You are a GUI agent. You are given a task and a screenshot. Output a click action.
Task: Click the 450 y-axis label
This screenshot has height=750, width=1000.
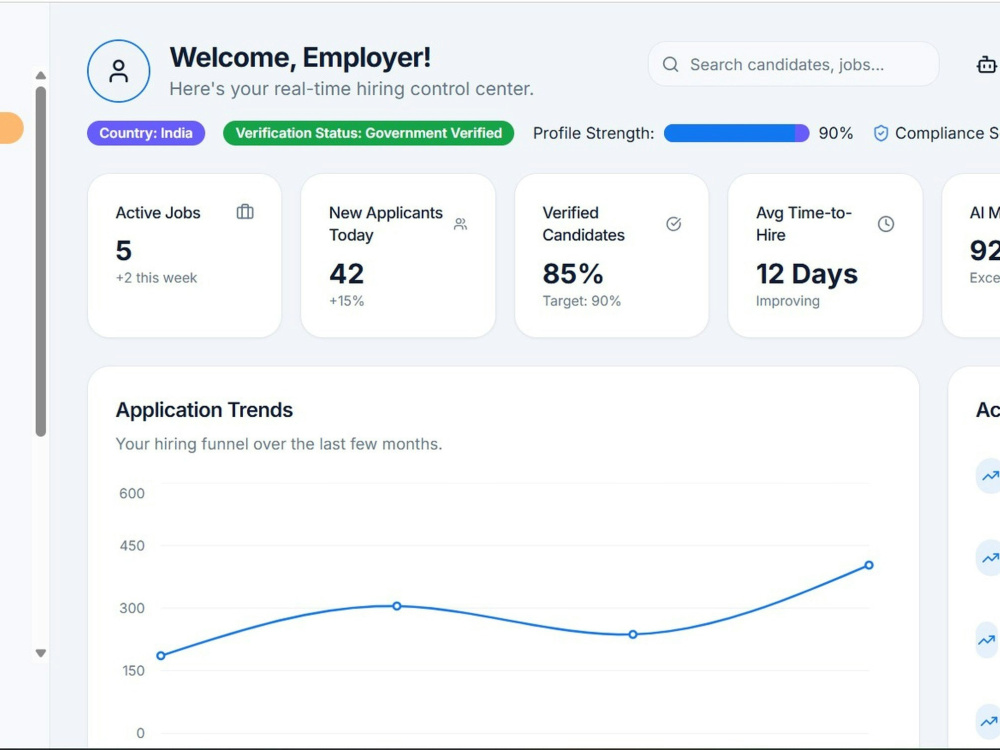pos(132,546)
